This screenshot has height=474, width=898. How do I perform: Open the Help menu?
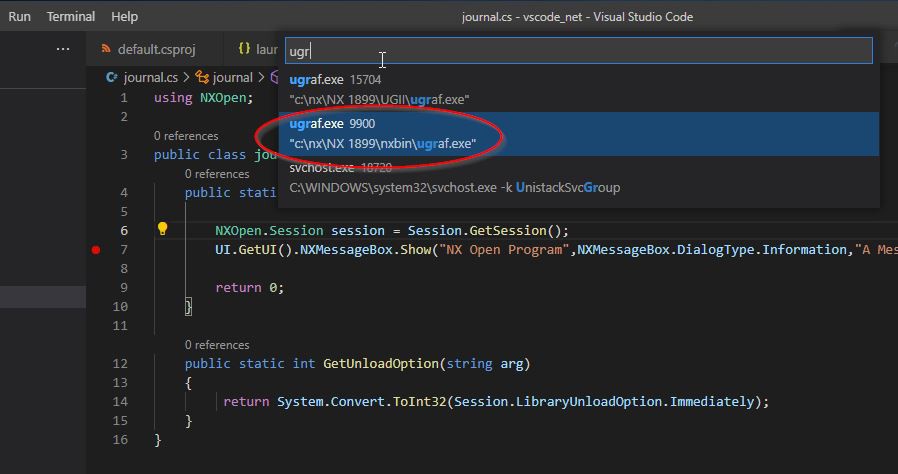pos(125,17)
